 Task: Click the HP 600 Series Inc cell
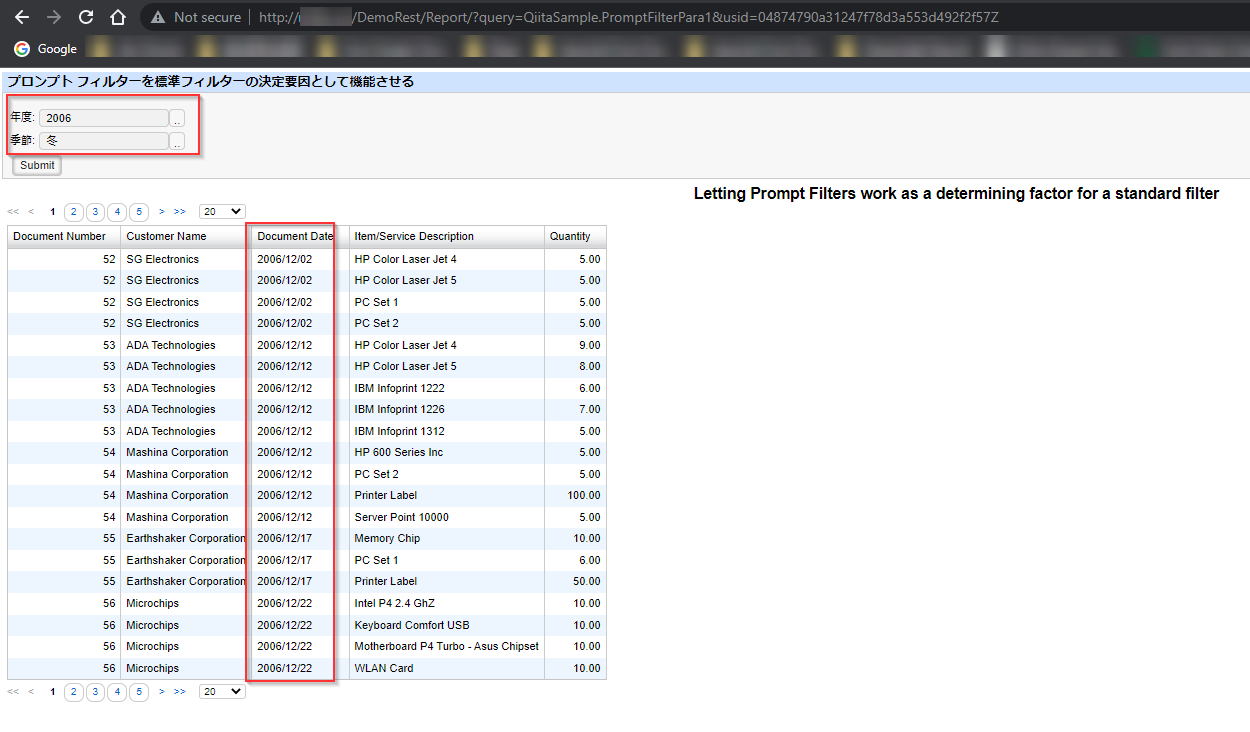446,452
